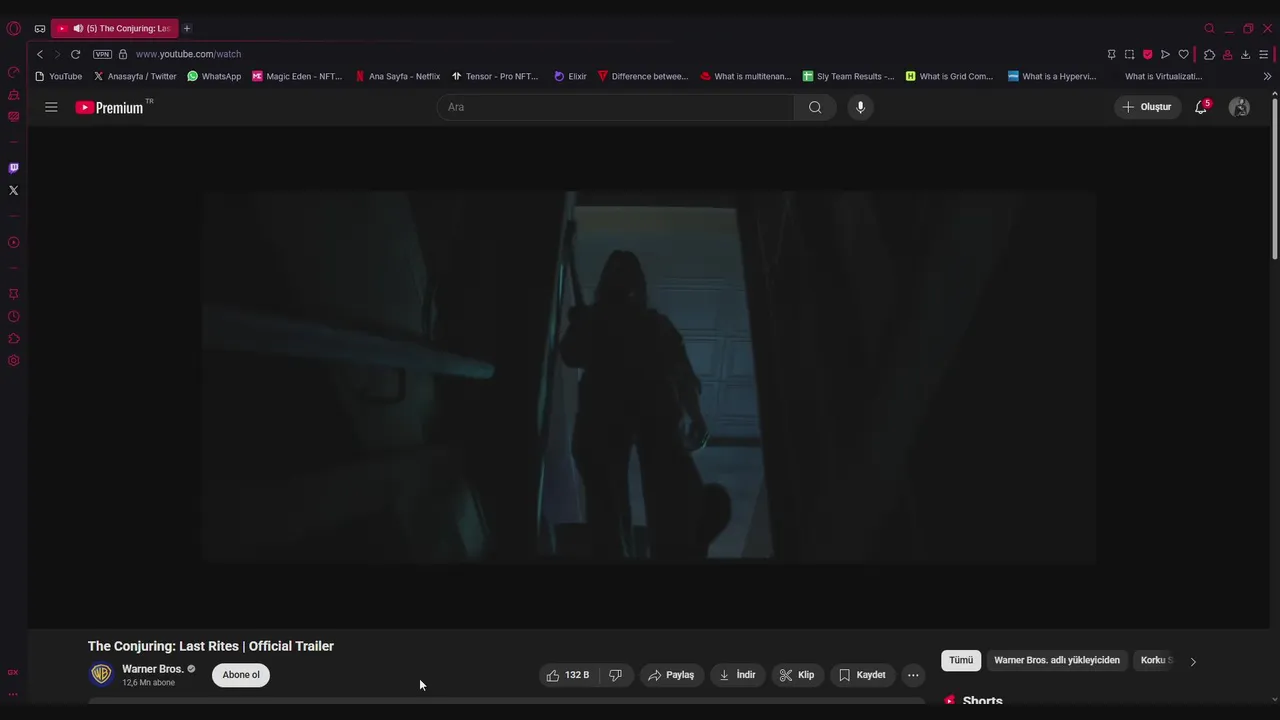Screen dimensions: 1280x720
Task: Open the browser profile icon in toolbar
Action: [1227, 54]
